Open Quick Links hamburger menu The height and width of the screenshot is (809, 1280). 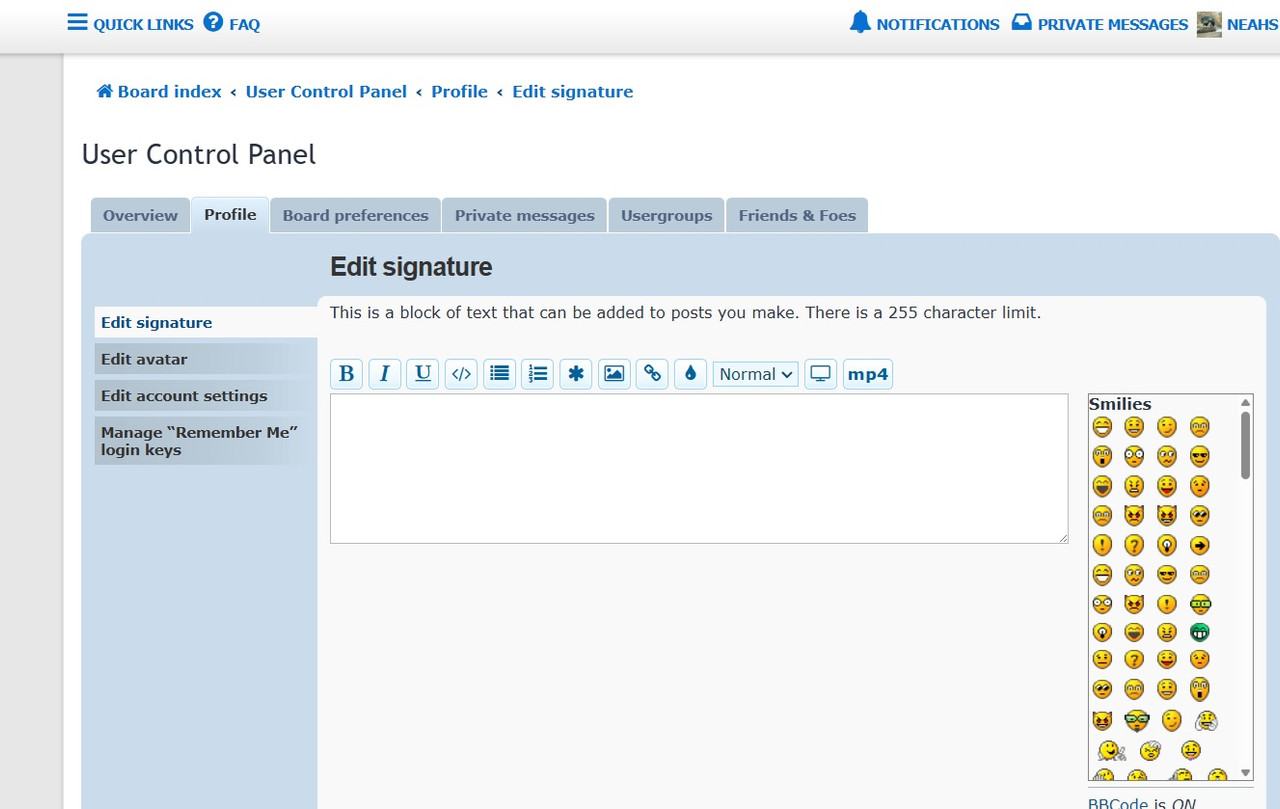pos(130,24)
